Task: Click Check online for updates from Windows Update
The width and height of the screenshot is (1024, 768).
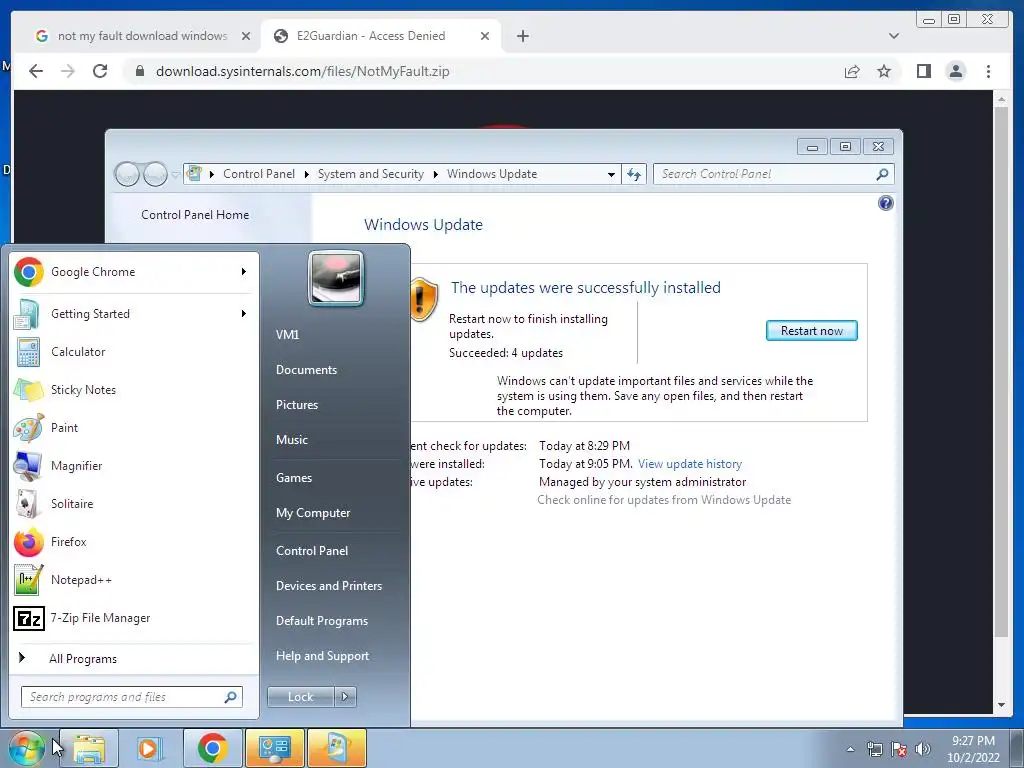Action: pyautogui.click(x=664, y=500)
